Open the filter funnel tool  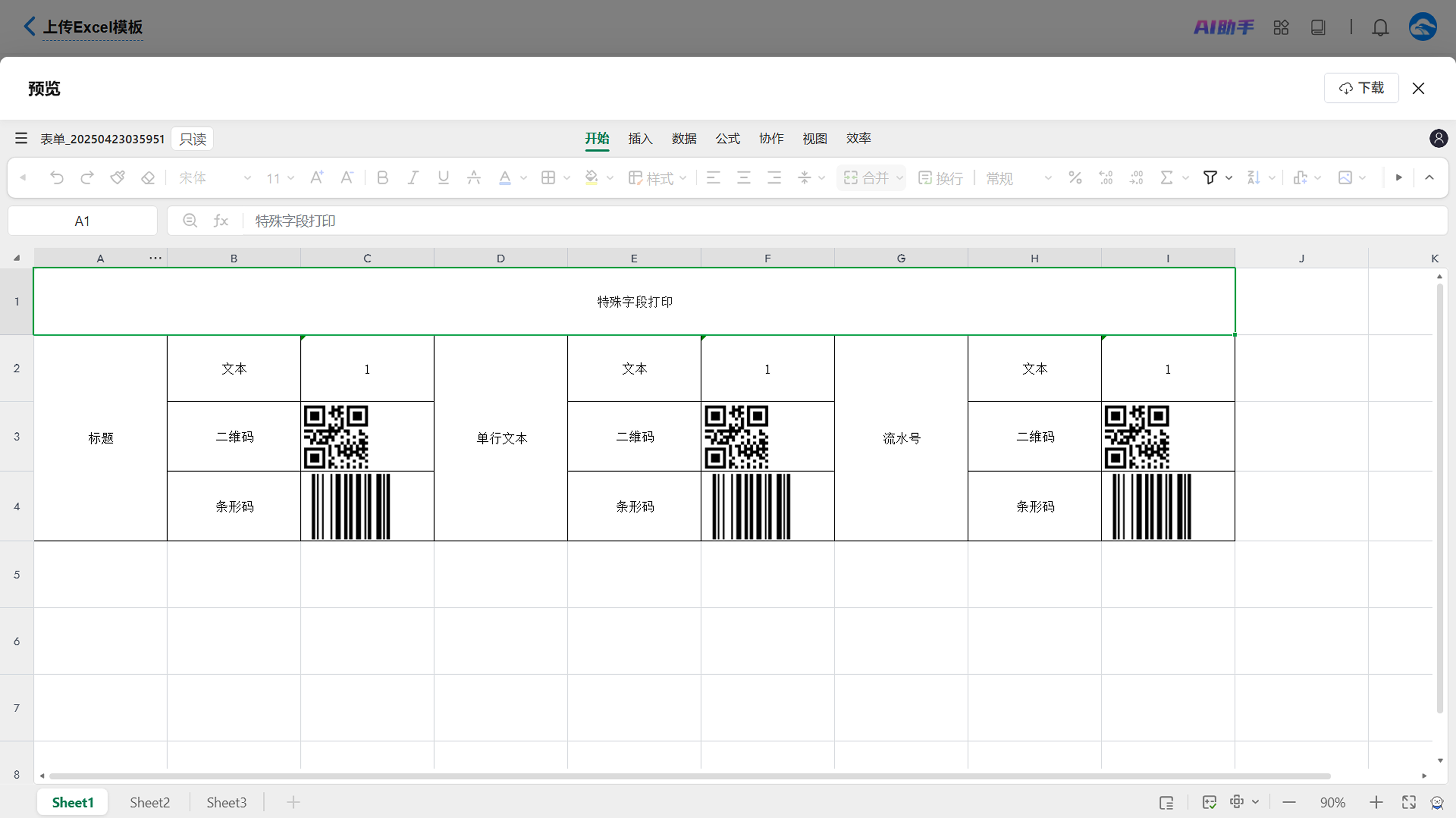1210,178
